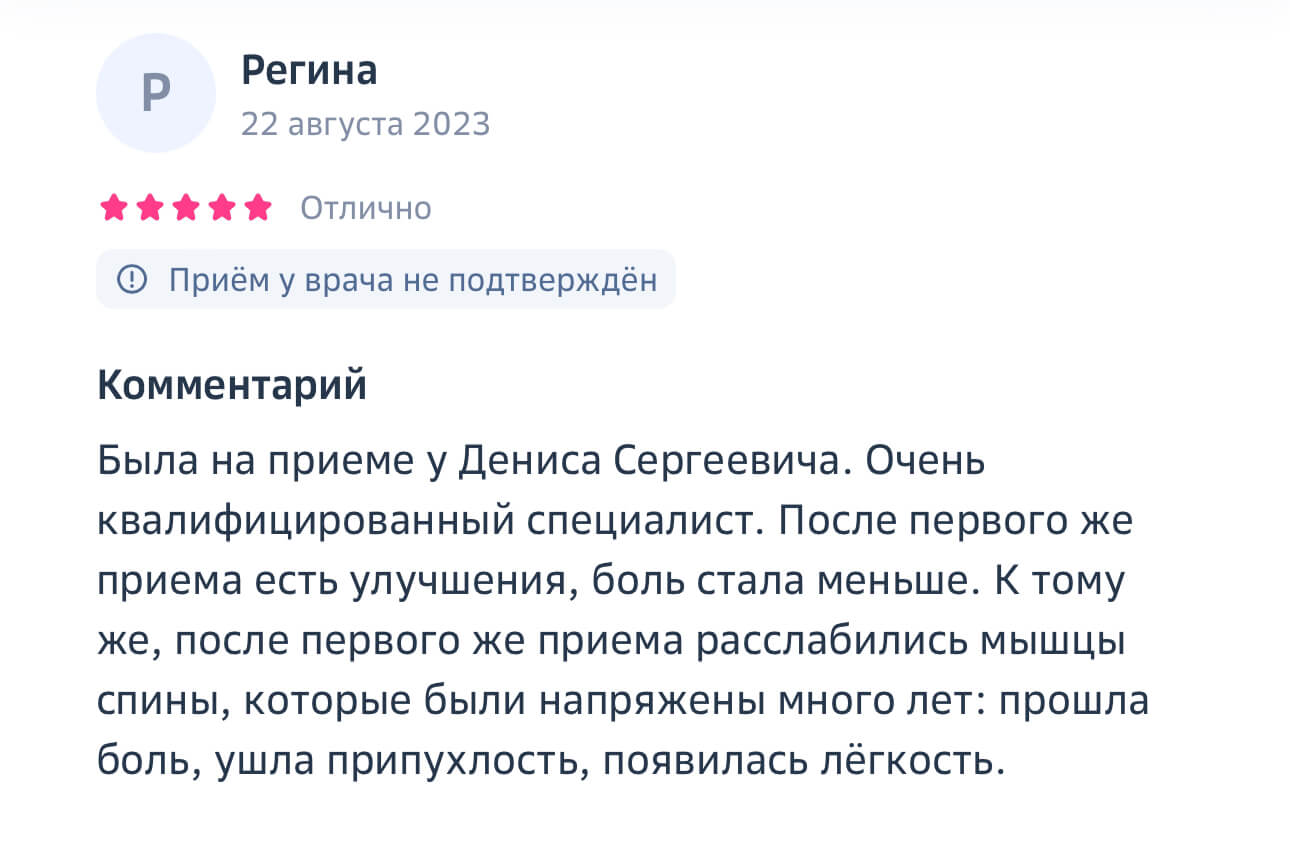Click the date 22 августа 2023
Viewport: 1290px width, 844px height.
365,124
